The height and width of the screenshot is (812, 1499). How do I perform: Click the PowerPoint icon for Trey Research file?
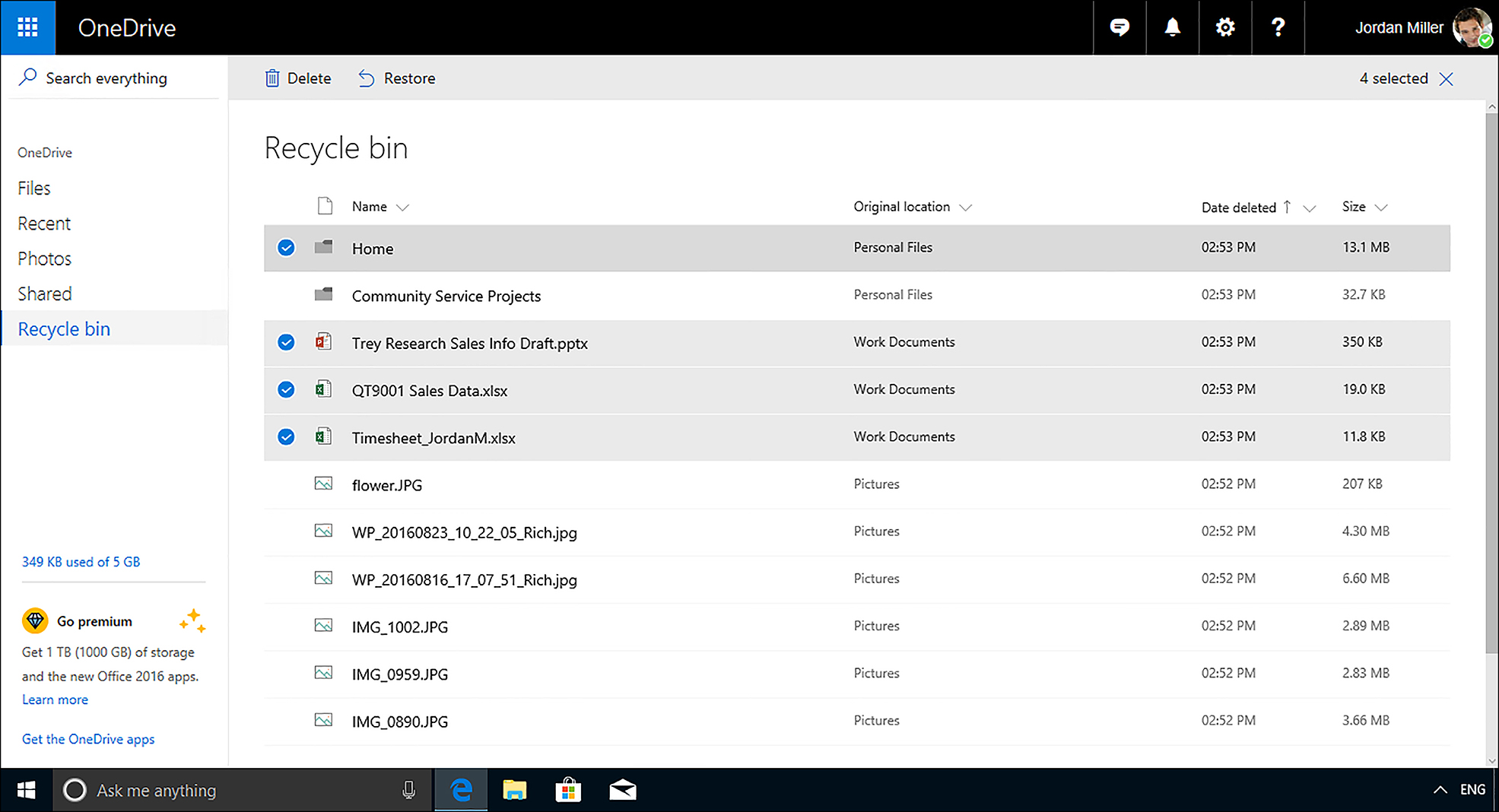coord(323,341)
